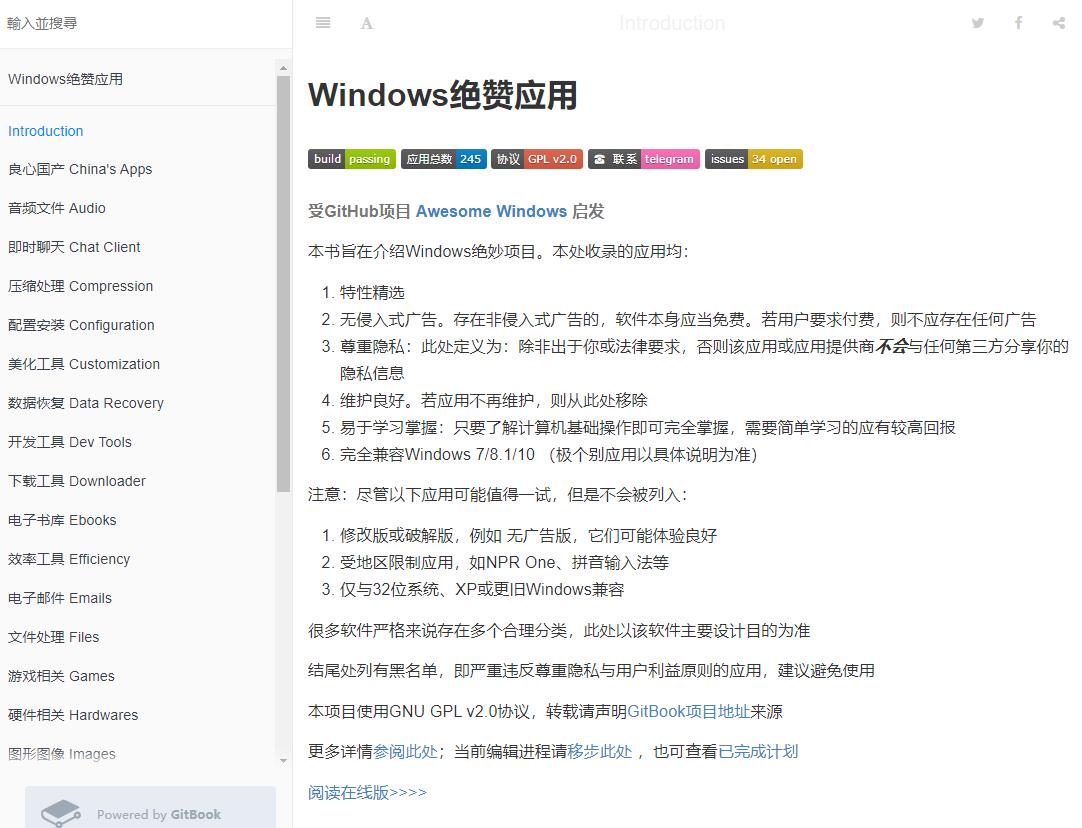Click the GPL v2.0 license badge
Viewport: 1082px width, 828px height.
click(536, 159)
